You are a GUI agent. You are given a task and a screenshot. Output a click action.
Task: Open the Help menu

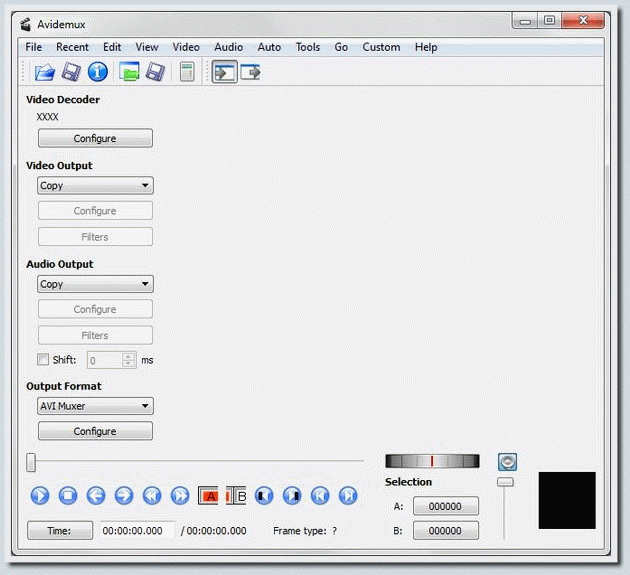[x=426, y=47]
